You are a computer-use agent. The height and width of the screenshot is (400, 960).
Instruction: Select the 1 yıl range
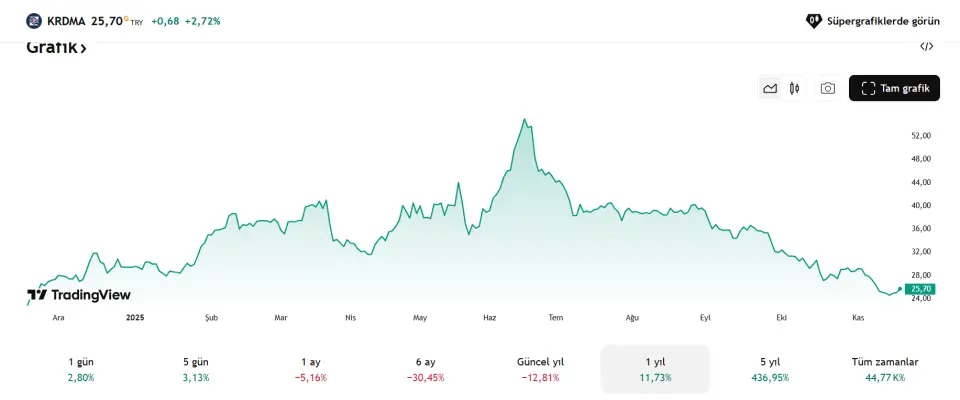(x=655, y=369)
